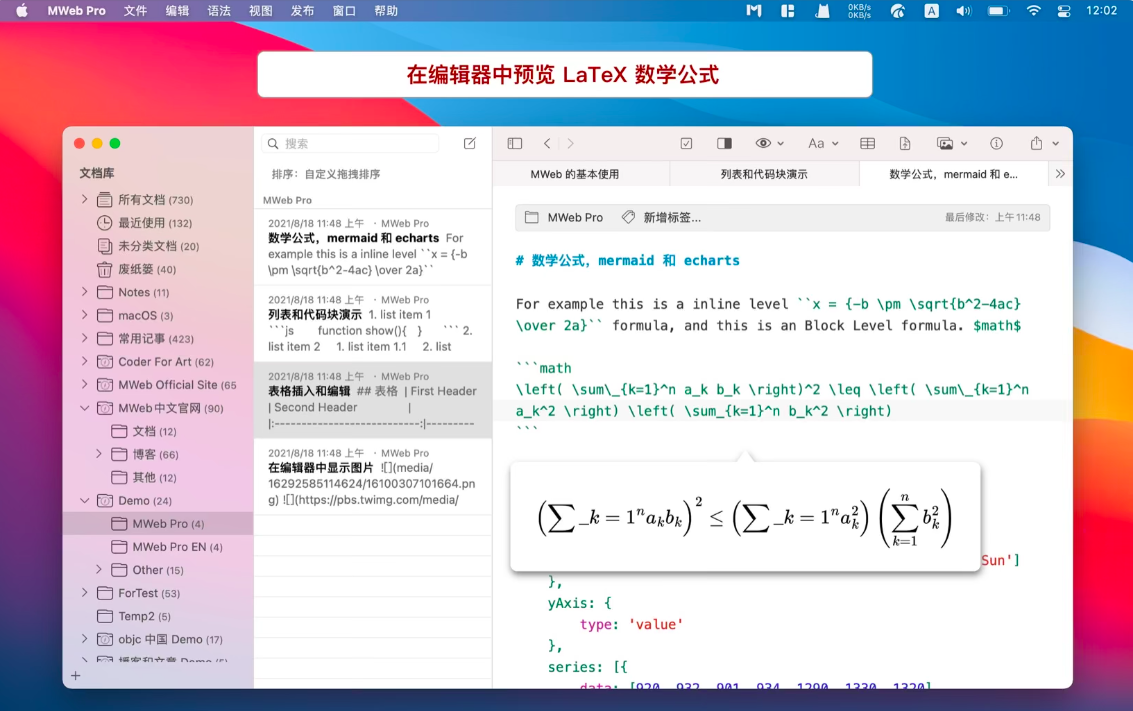Click the 新增标签 tag field
The height and width of the screenshot is (711, 1133).
(x=672, y=217)
